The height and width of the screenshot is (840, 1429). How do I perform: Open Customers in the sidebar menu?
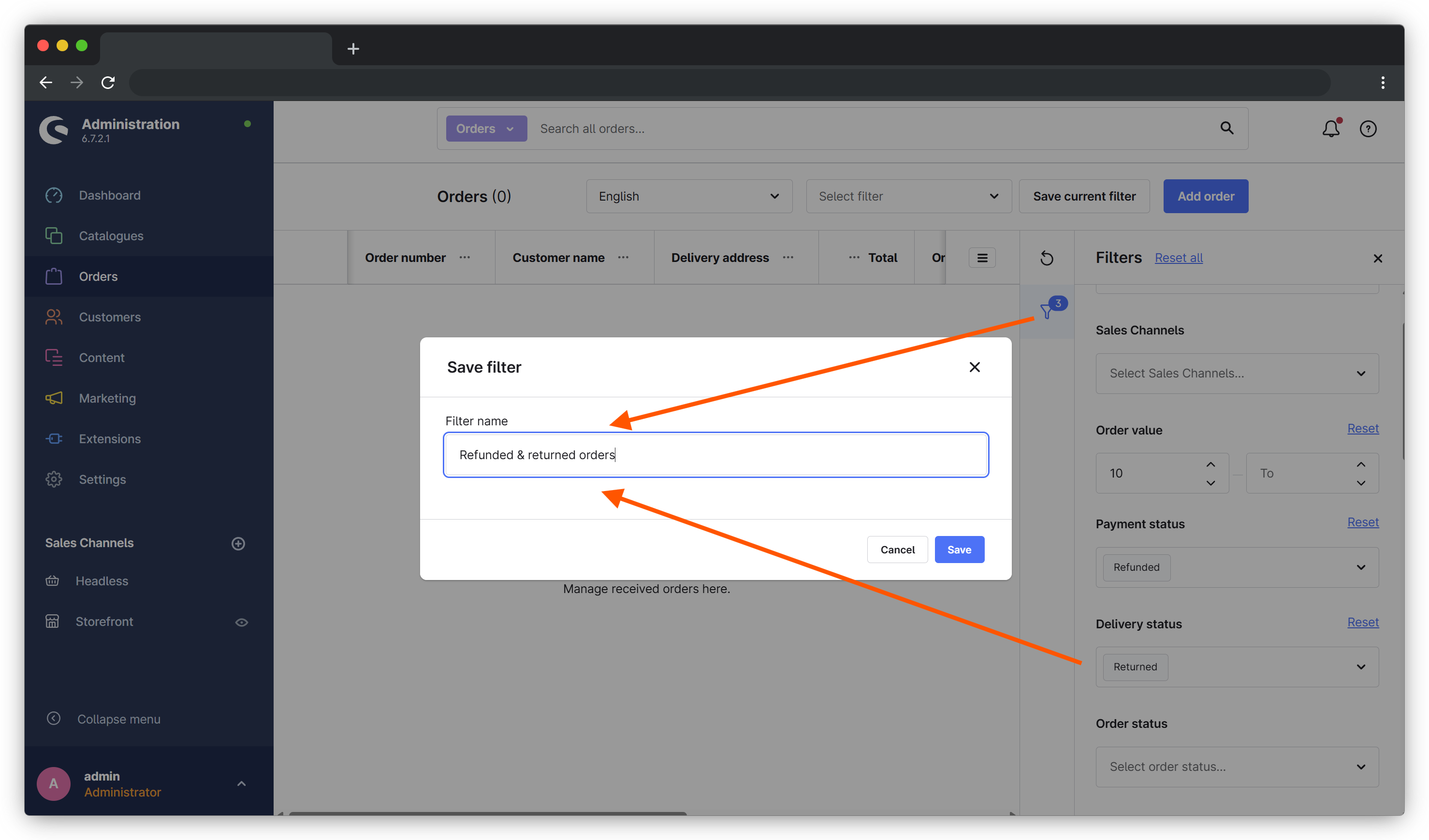tap(109, 317)
